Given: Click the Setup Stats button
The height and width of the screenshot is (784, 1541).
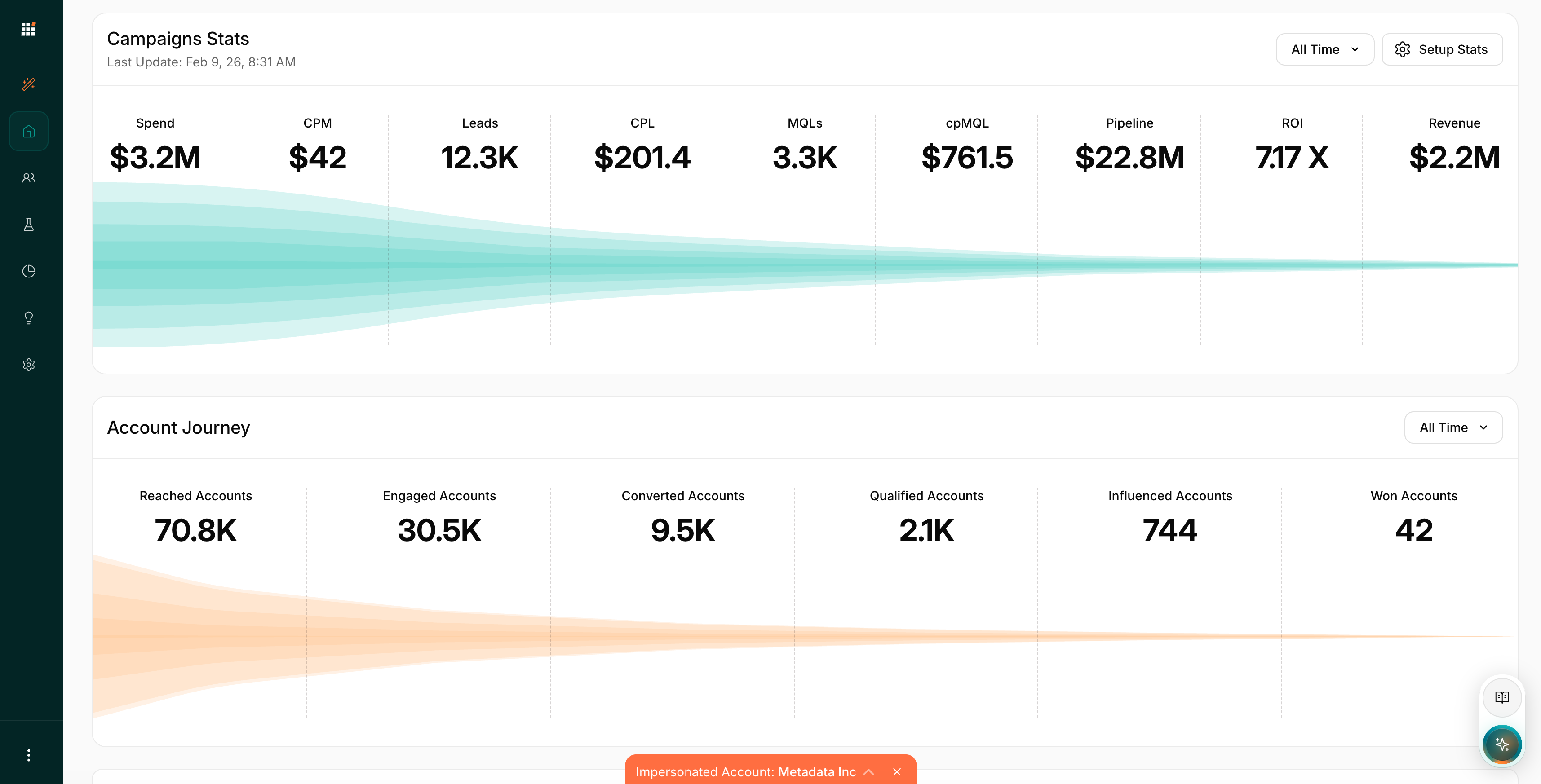Looking at the screenshot, I should (1442, 50).
